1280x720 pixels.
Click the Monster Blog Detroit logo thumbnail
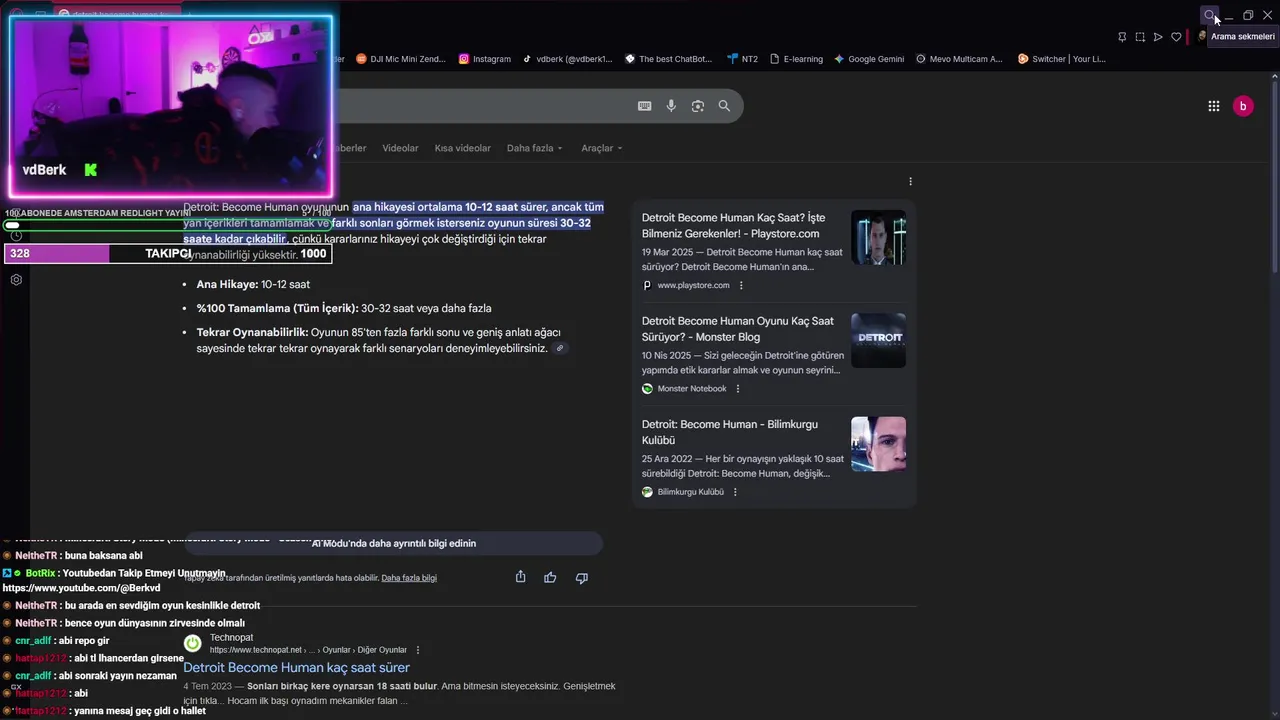(x=878, y=340)
